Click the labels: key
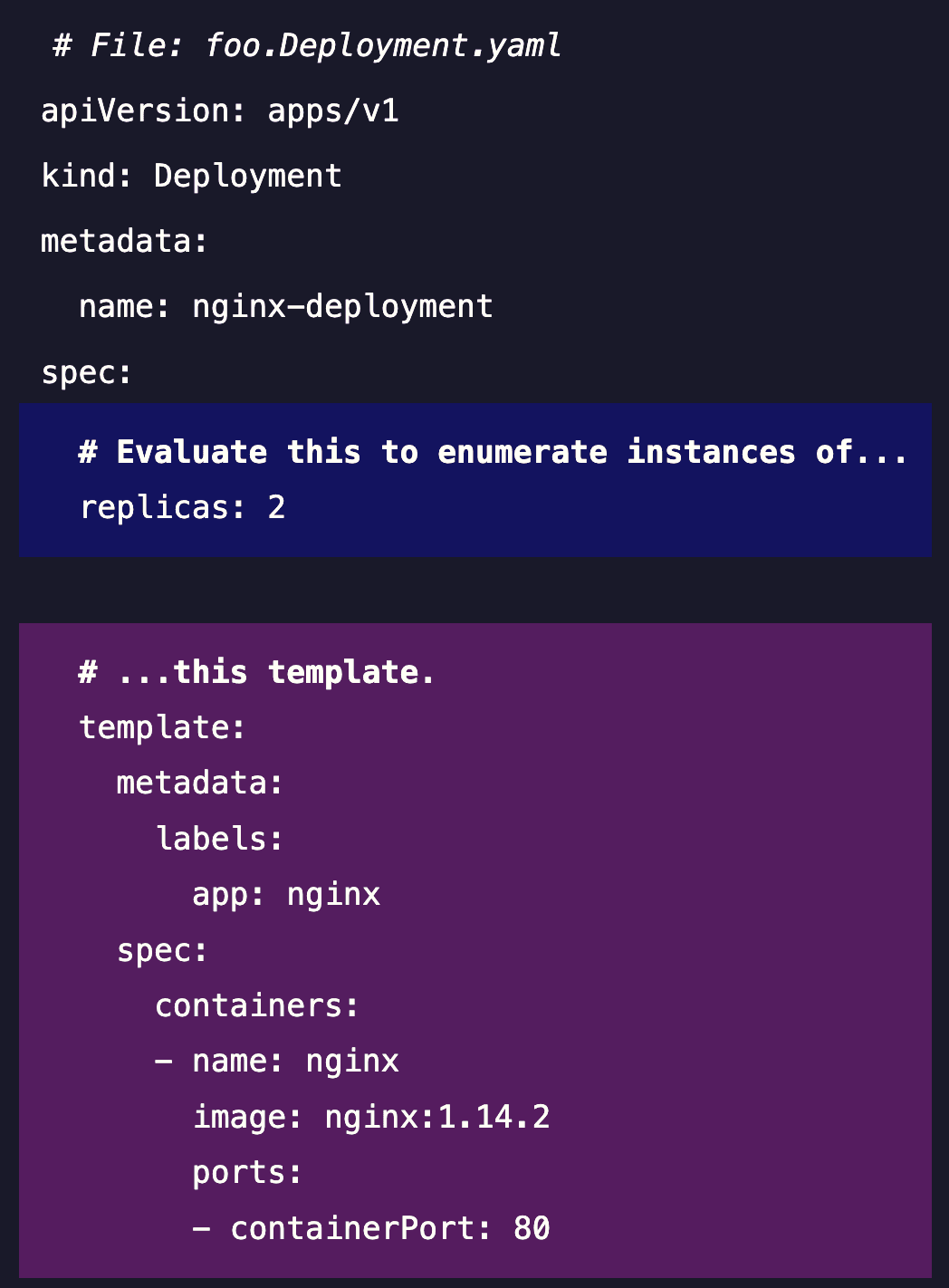The width and height of the screenshot is (949, 1288). [220, 839]
